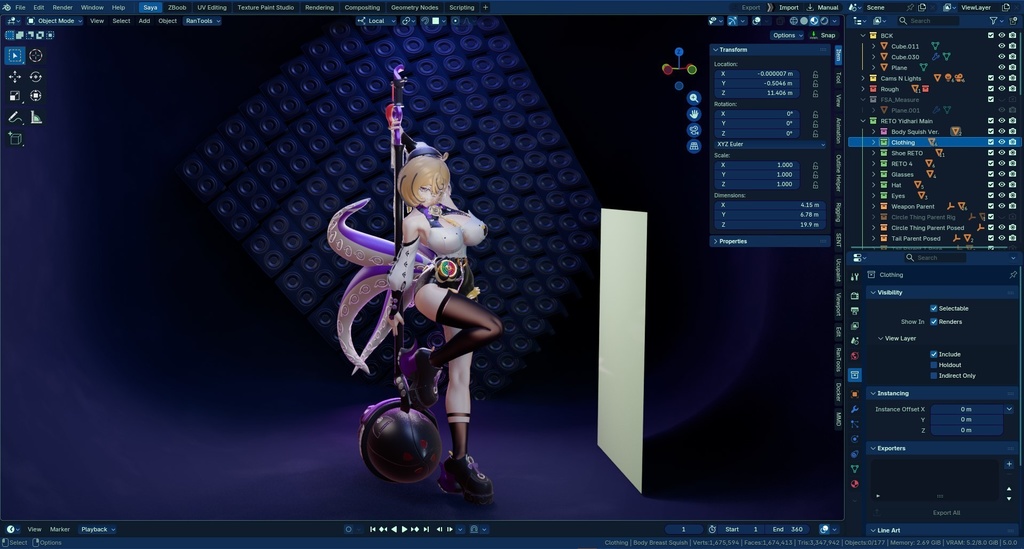Select the Rotate tool

[36, 77]
